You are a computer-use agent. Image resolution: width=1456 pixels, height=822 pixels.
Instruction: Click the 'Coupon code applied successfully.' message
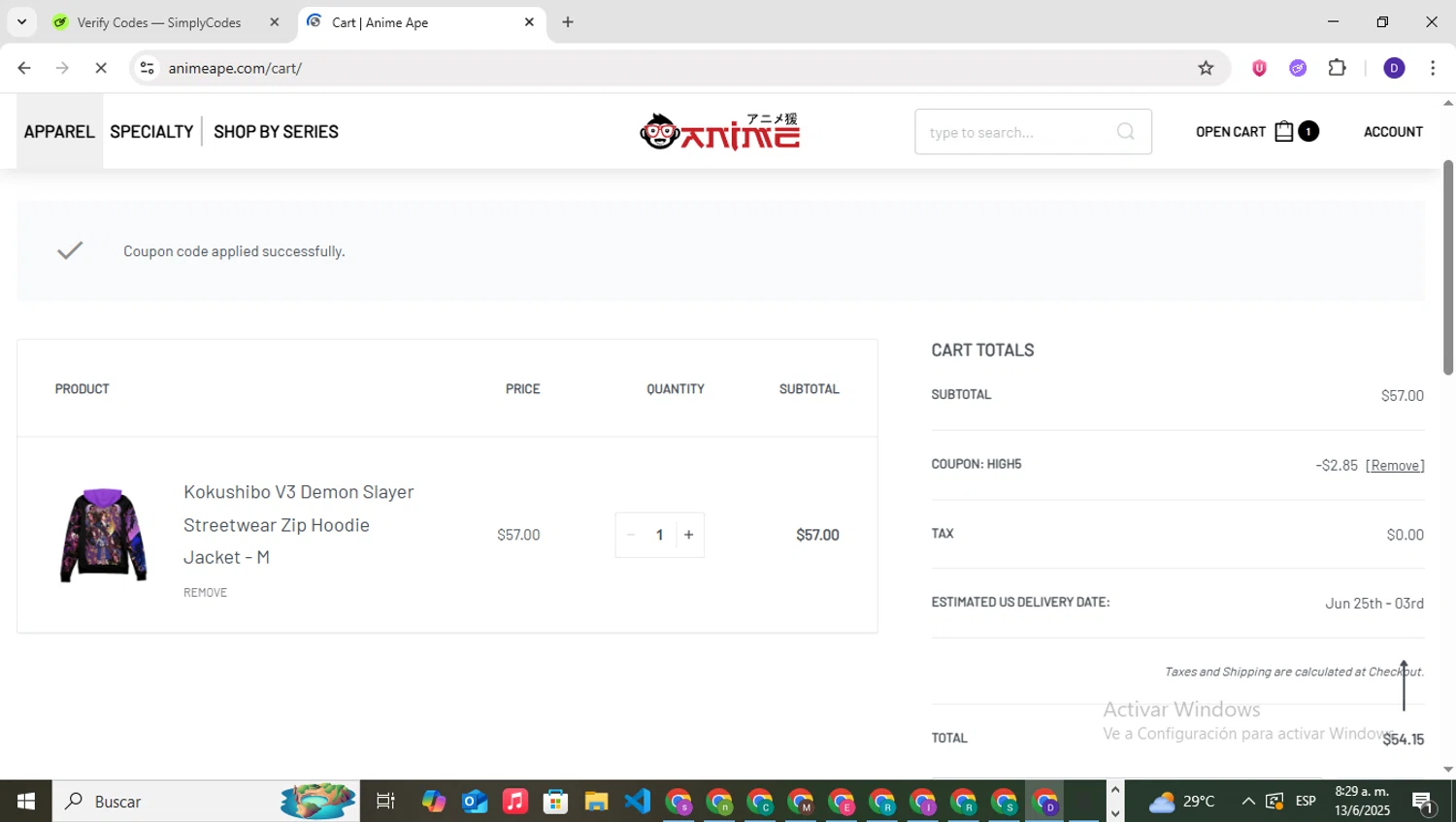click(234, 251)
